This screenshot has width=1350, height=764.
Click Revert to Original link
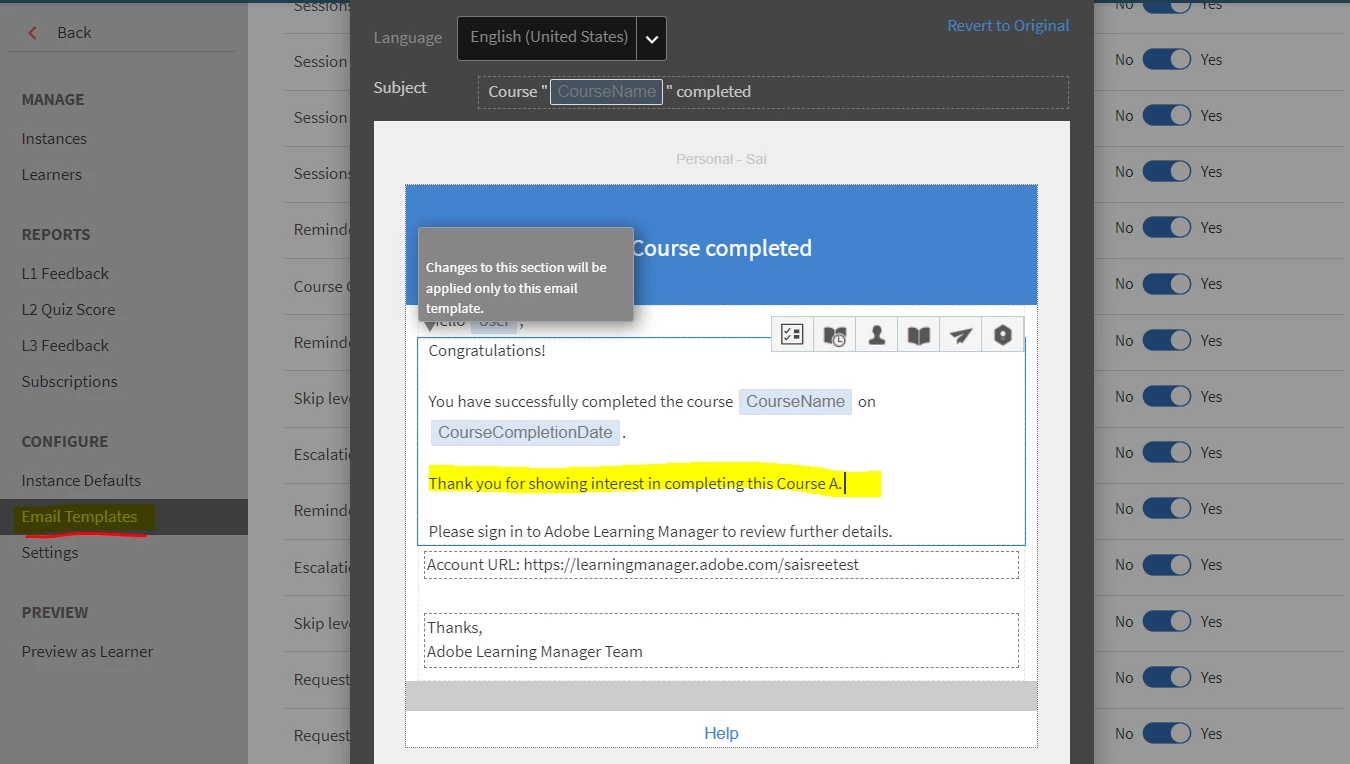pos(1008,26)
